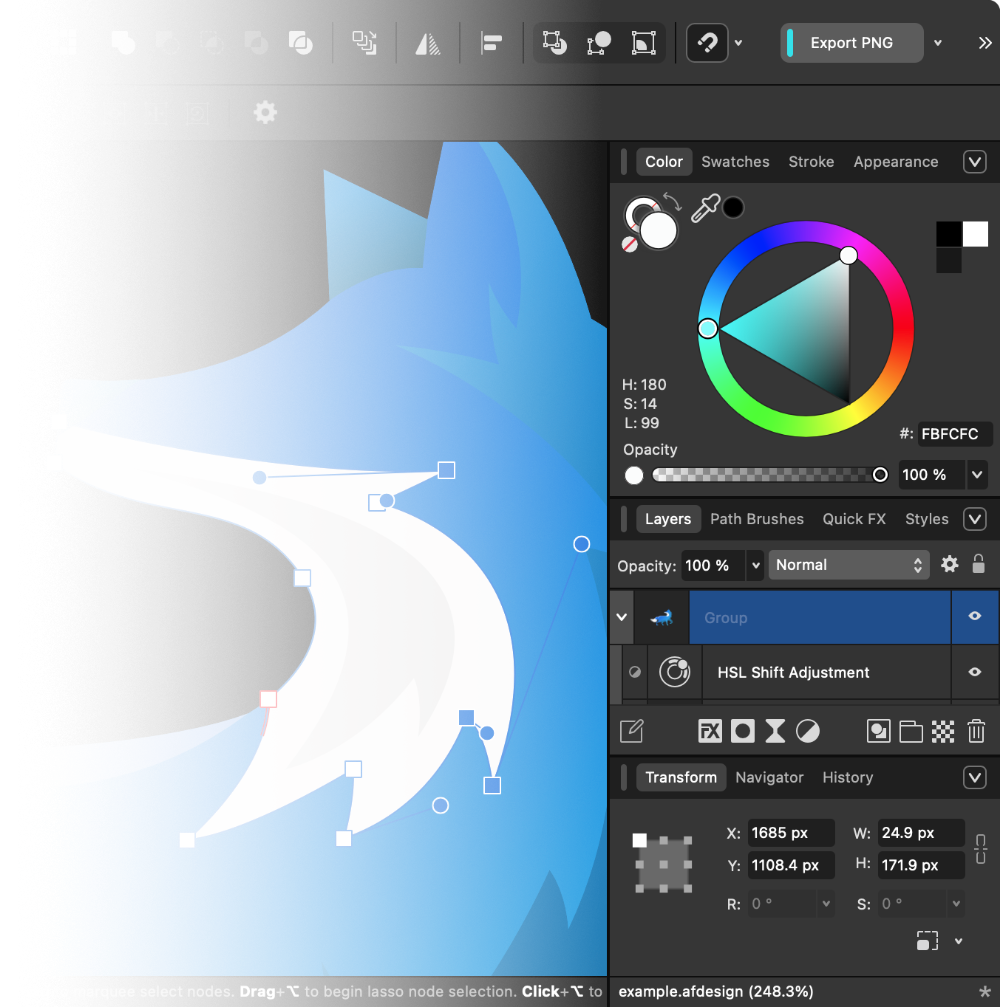Viewport: 1000px width, 1007px height.
Task: Click the Export PNG button
Action: click(851, 43)
